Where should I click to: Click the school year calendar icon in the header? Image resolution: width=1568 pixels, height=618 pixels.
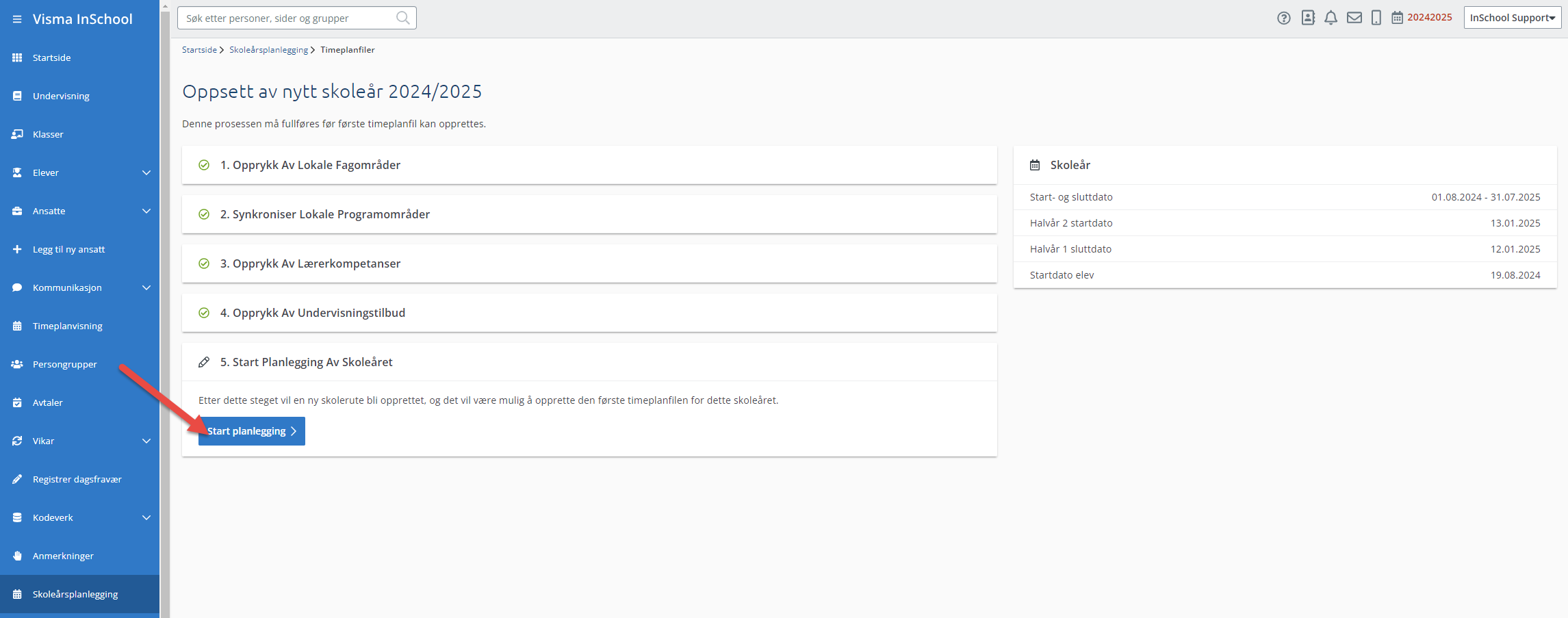point(1397,18)
